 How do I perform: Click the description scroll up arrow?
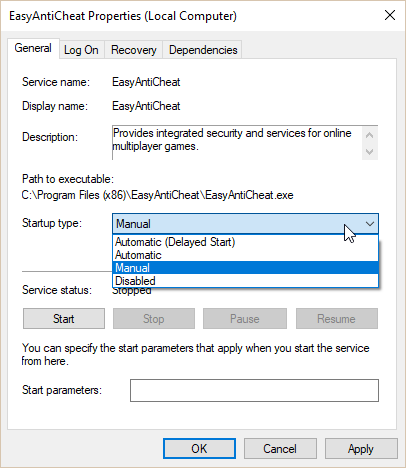[369, 135]
